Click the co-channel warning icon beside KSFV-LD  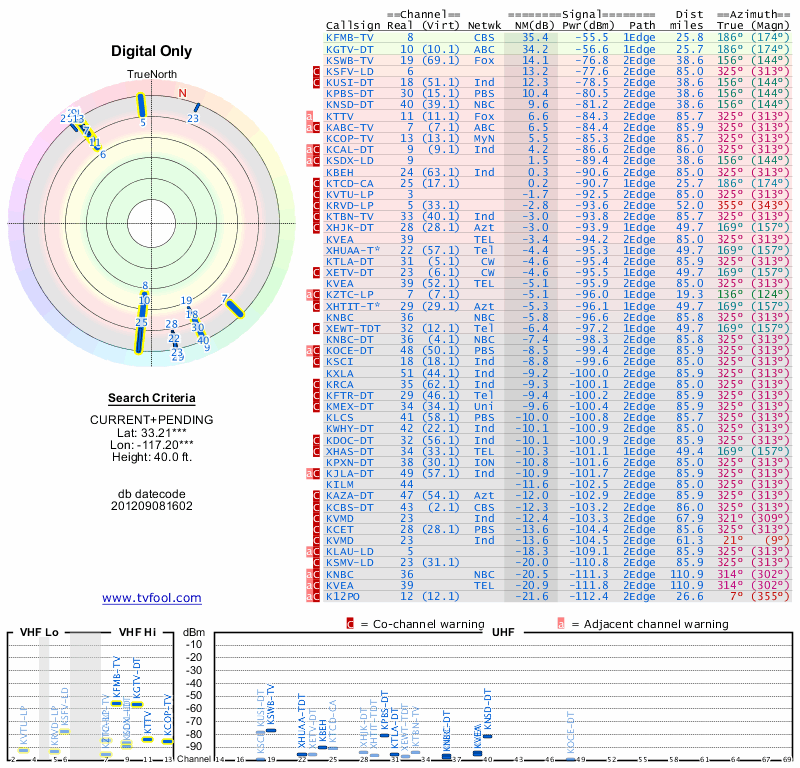point(316,71)
